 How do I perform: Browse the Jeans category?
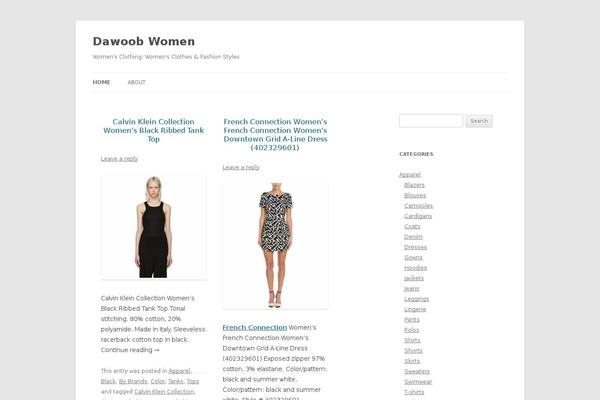(412, 288)
